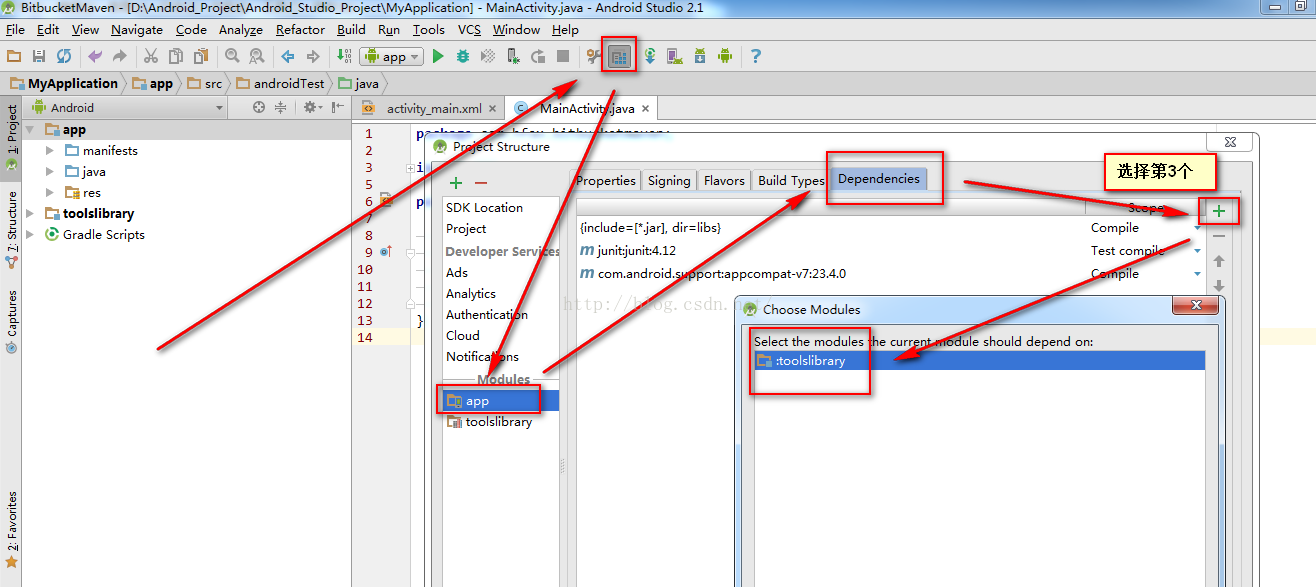Attach debugger to Android process icon

tap(513, 56)
